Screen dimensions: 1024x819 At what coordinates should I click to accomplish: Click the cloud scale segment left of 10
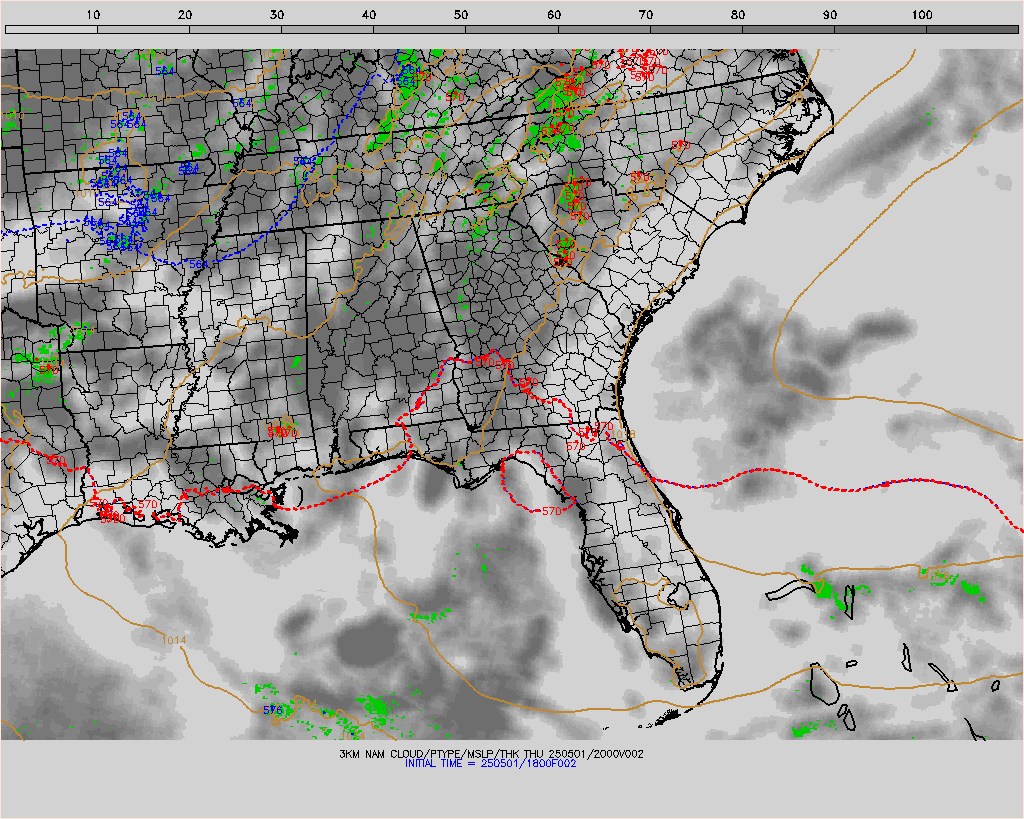52,29
